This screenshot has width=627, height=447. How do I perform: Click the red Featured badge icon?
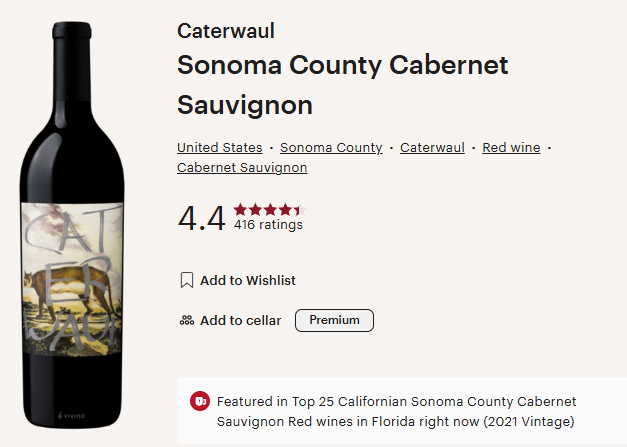click(x=200, y=401)
